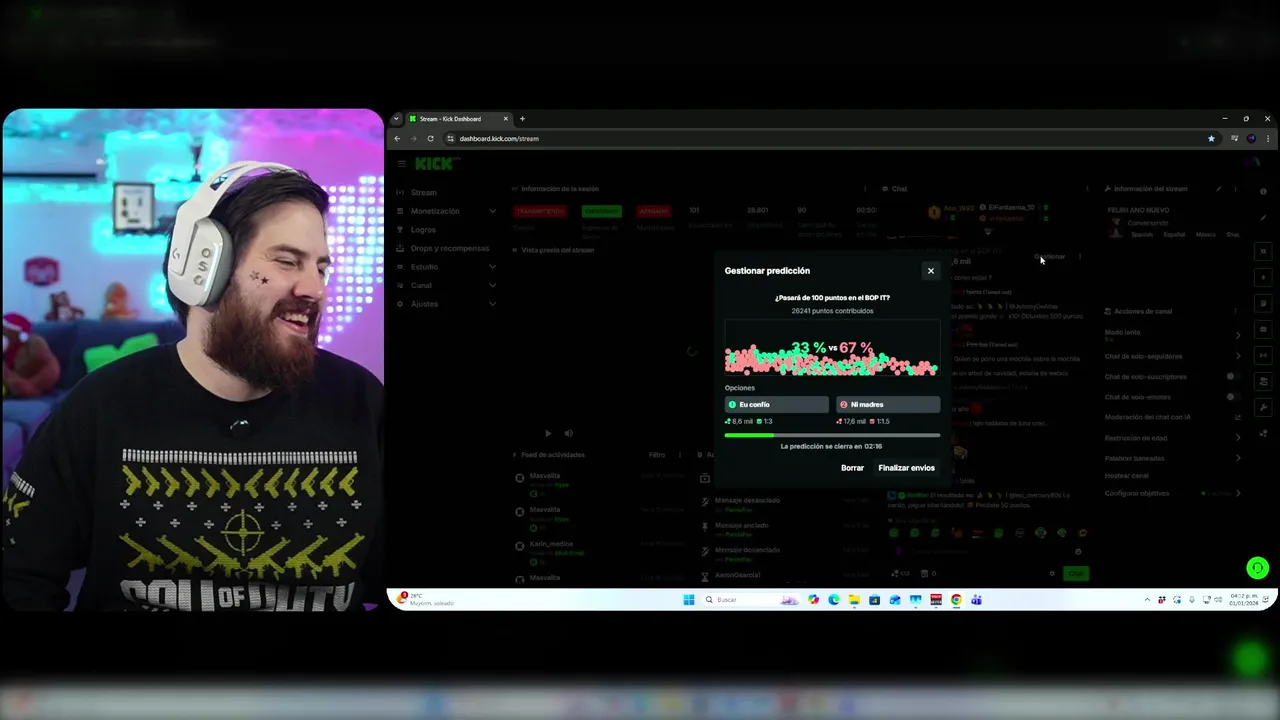This screenshot has width=1280, height=720.
Task: Expand Palabras baneadas option
Action: pyautogui.click(x=1172, y=458)
